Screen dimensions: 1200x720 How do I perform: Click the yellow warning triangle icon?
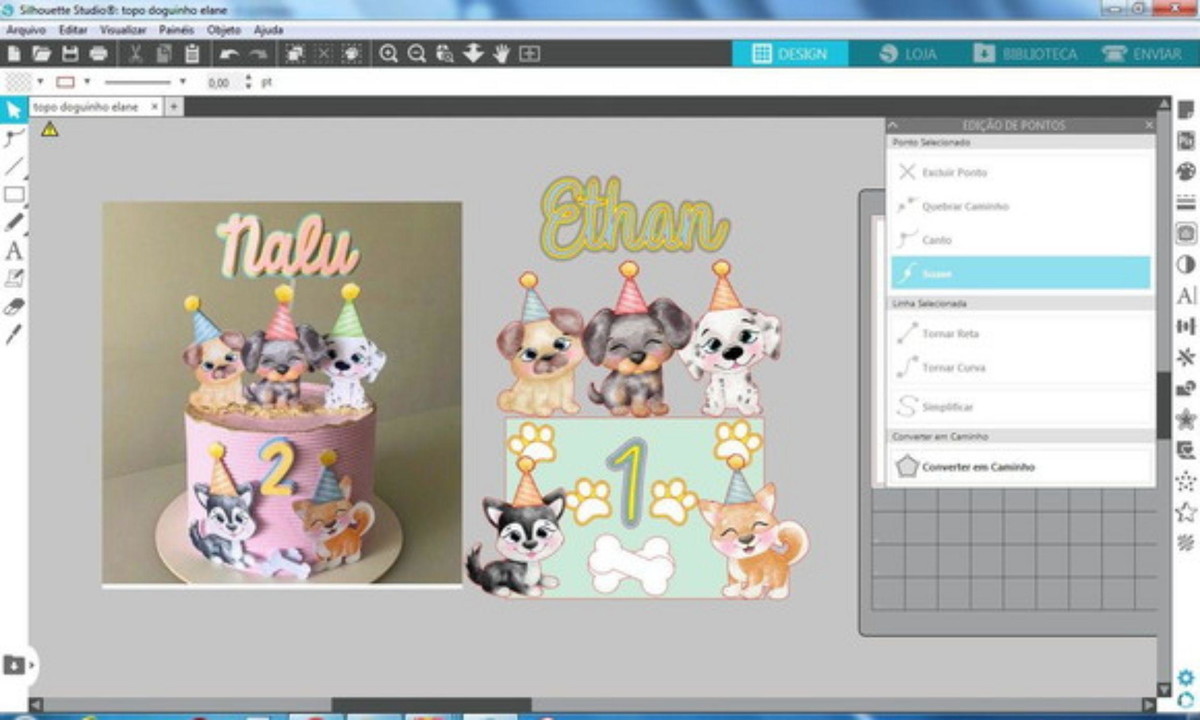(x=49, y=129)
